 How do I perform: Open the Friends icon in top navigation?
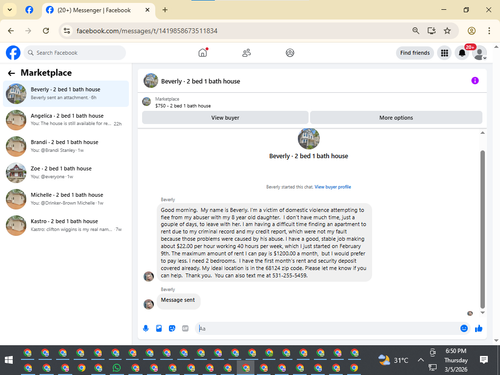point(246,53)
